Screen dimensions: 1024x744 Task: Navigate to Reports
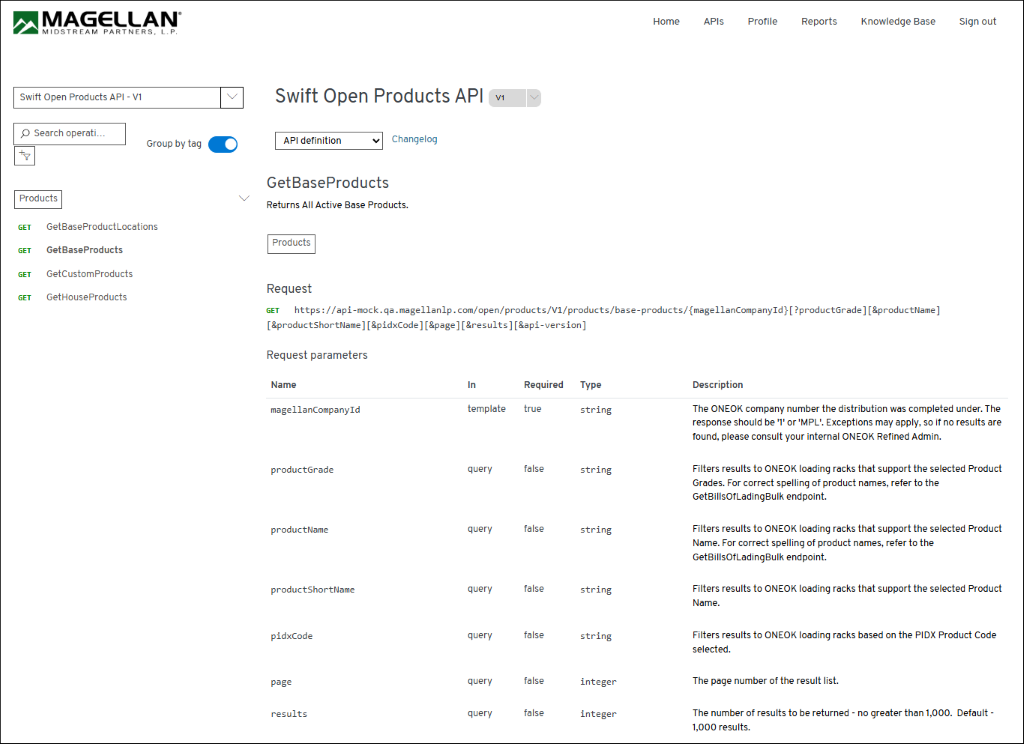(x=819, y=22)
